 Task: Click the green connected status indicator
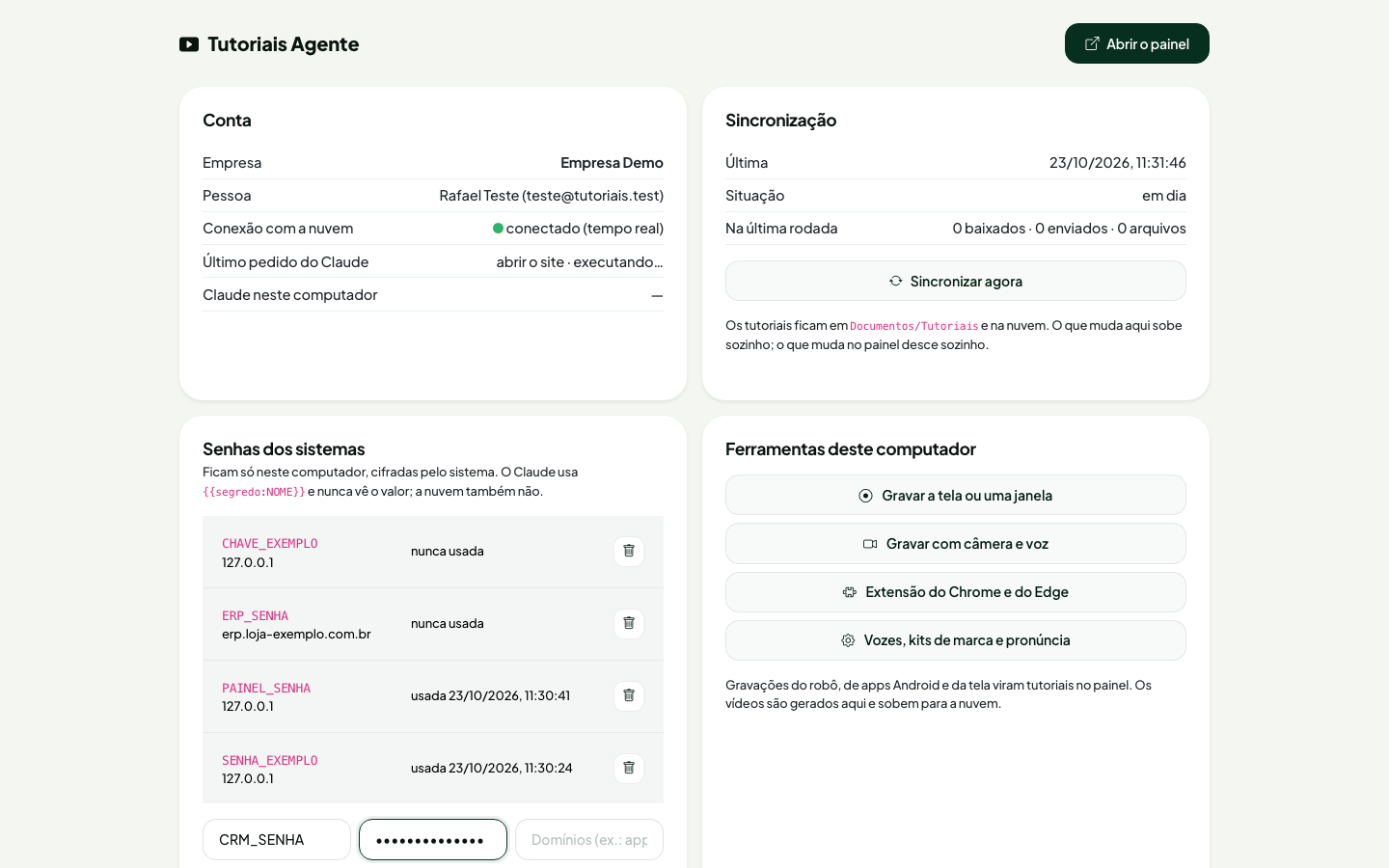click(498, 229)
